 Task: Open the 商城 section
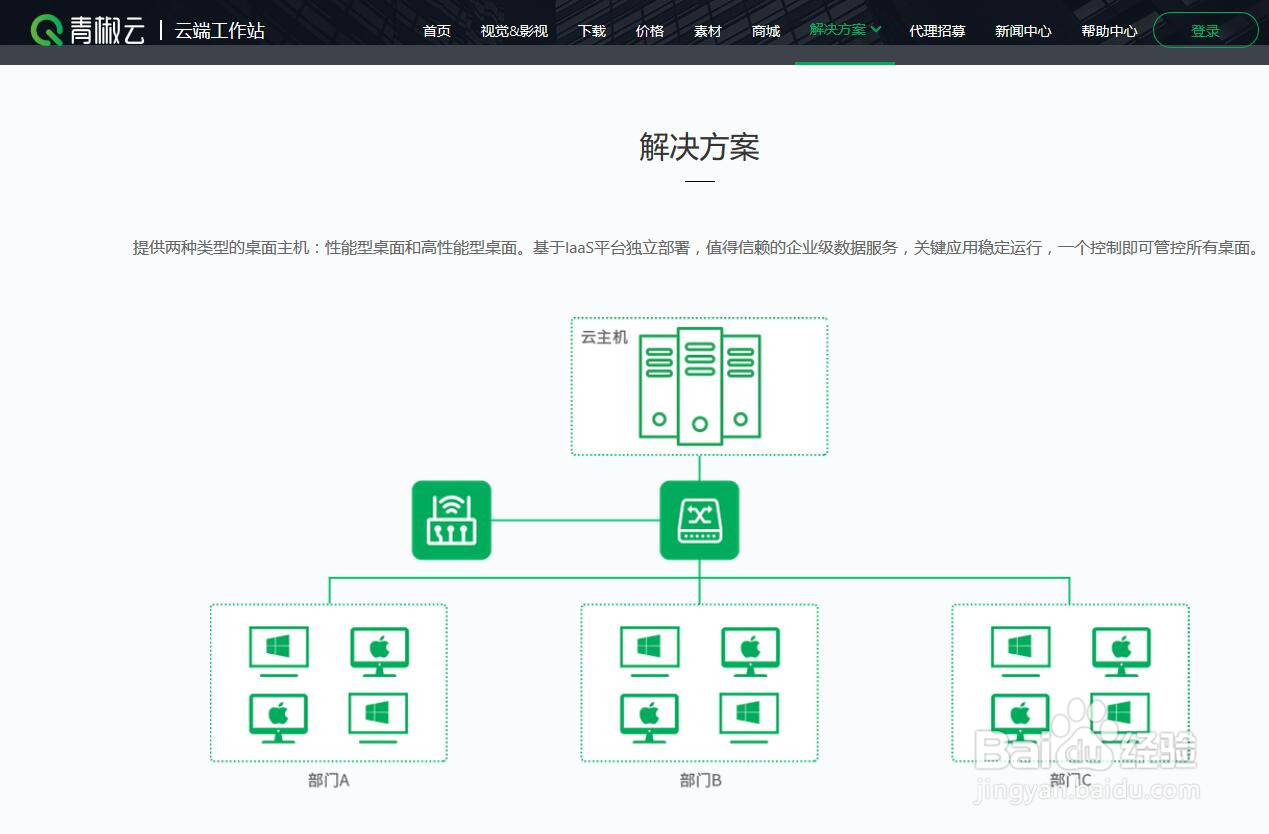(x=765, y=31)
